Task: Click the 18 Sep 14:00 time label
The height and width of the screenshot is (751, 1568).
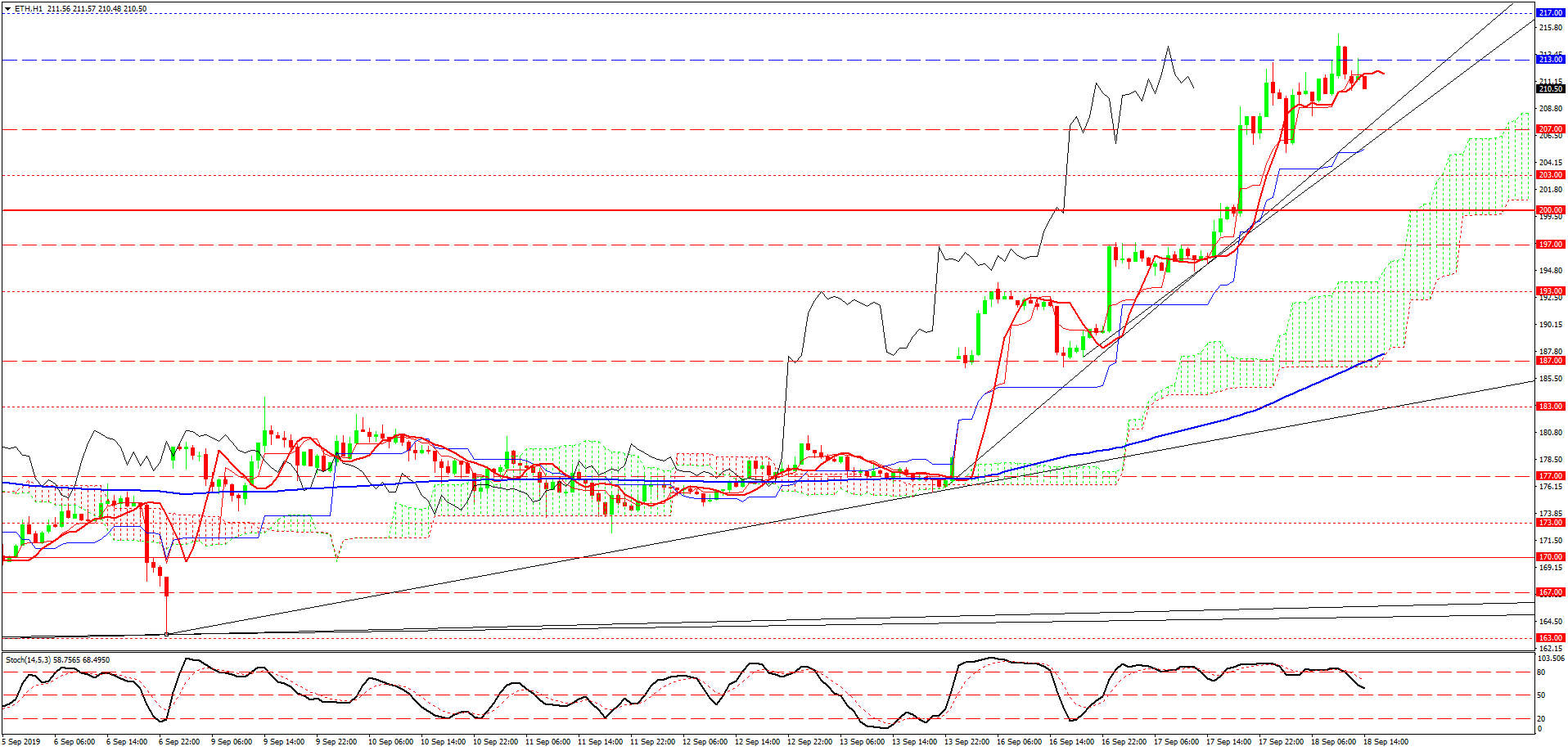Action: (1386, 742)
